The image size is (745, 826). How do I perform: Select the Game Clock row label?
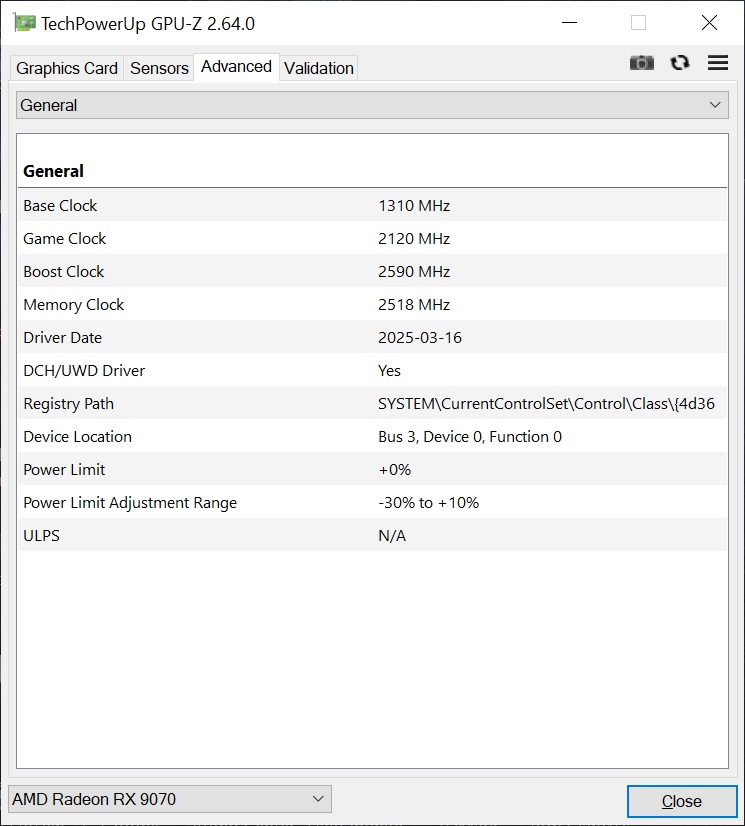(65, 239)
